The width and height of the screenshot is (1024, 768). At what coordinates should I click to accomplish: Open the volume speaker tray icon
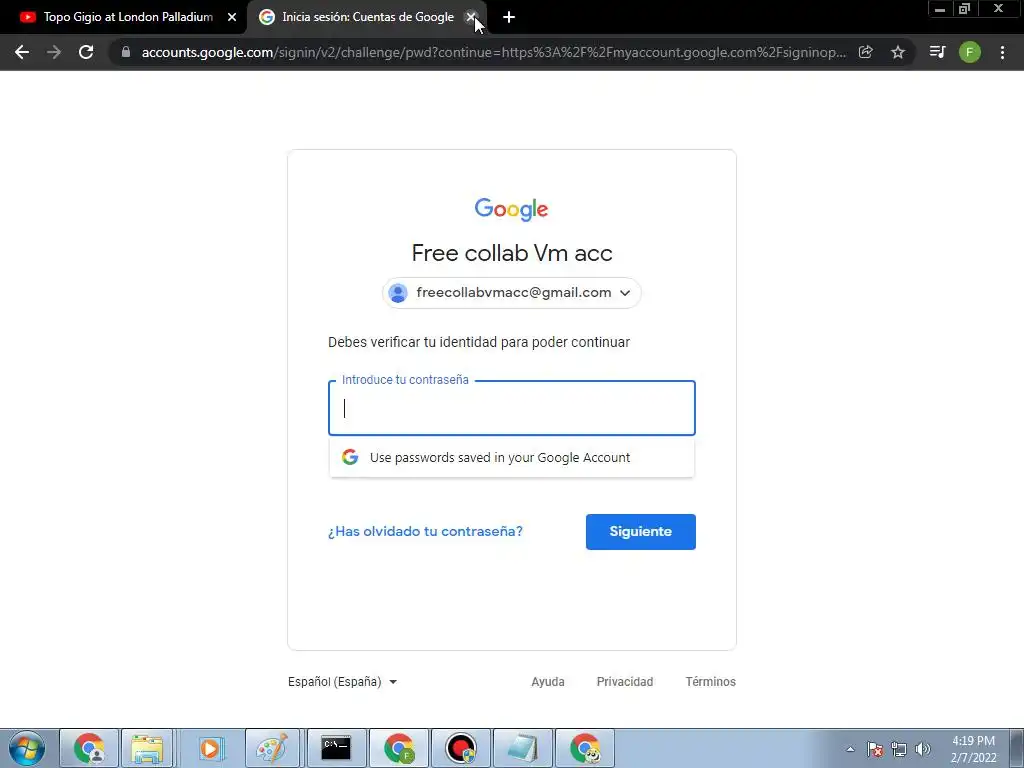(x=923, y=749)
